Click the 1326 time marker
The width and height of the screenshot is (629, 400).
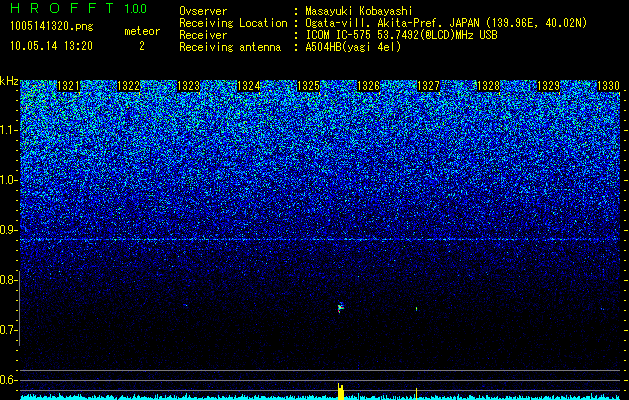pyautogui.click(x=369, y=86)
